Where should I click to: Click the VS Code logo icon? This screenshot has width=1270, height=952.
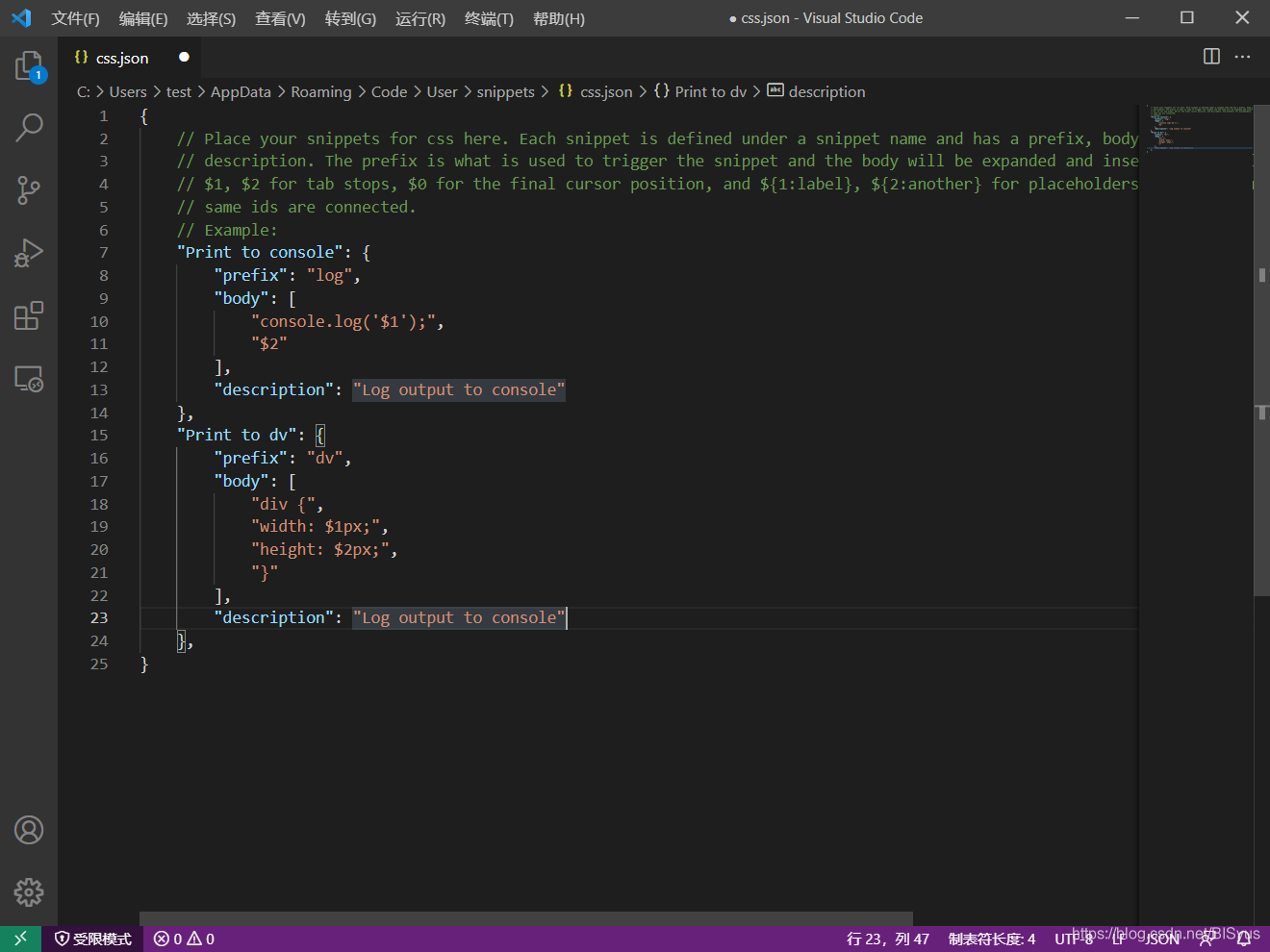click(x=21, y=18)
